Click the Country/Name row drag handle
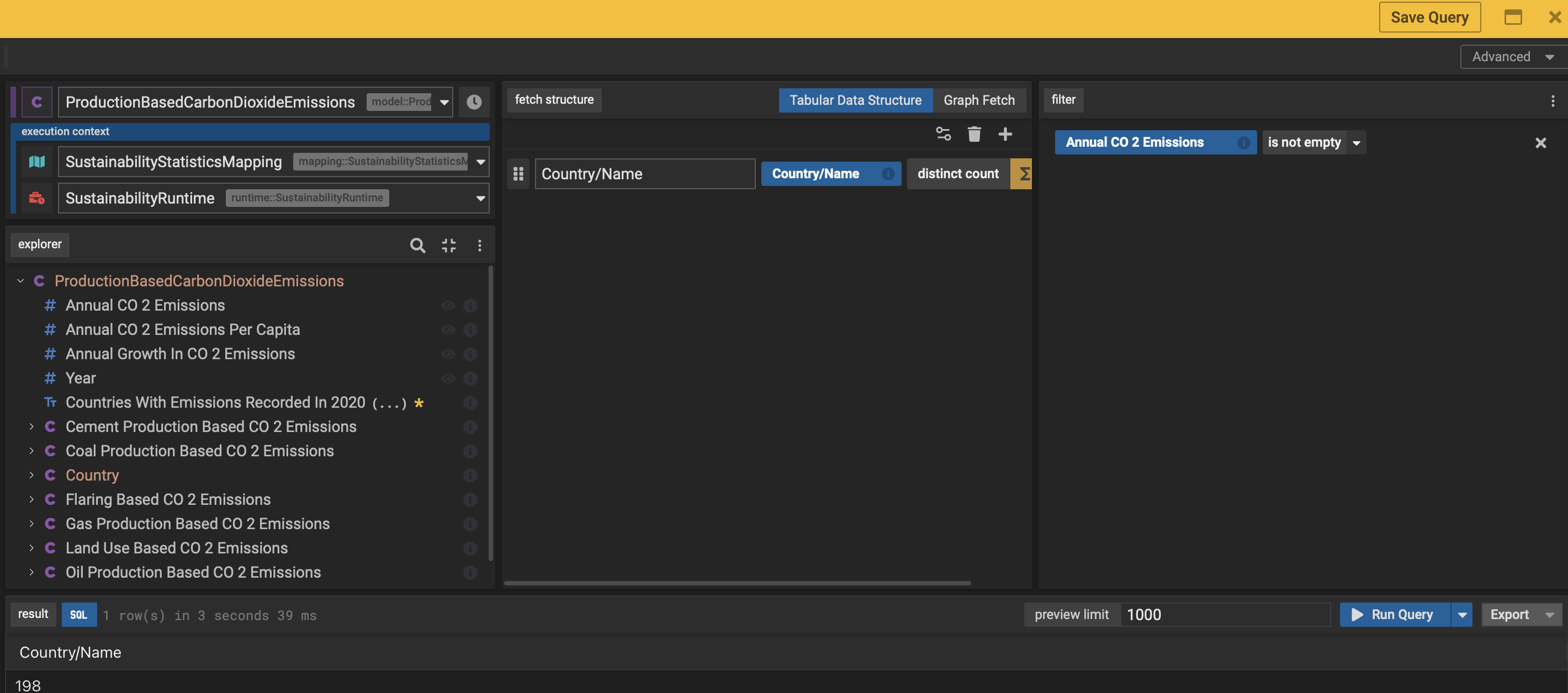 [x=518, y=174]
